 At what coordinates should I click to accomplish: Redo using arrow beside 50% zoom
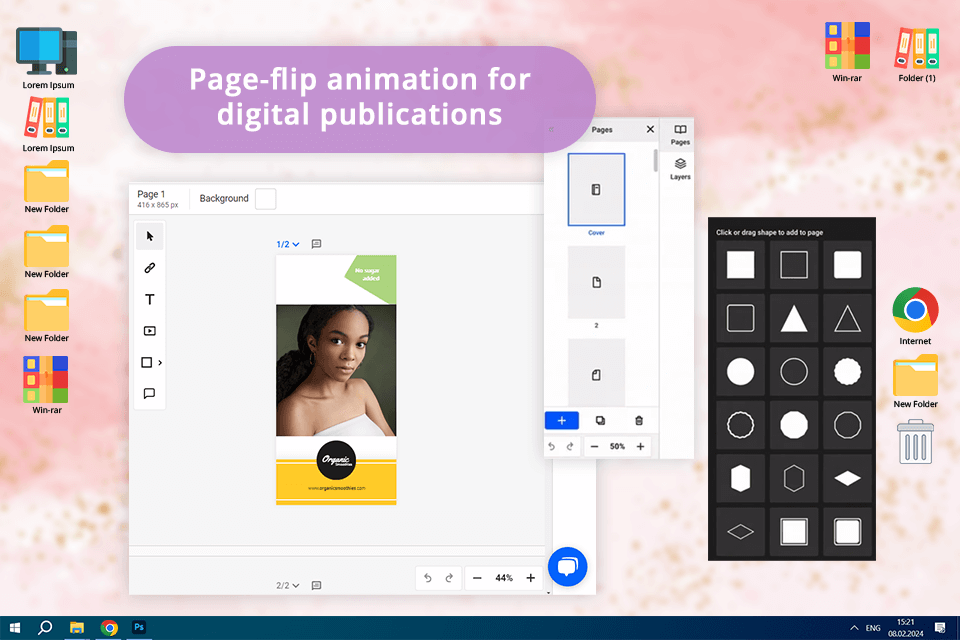click(570, 446)
